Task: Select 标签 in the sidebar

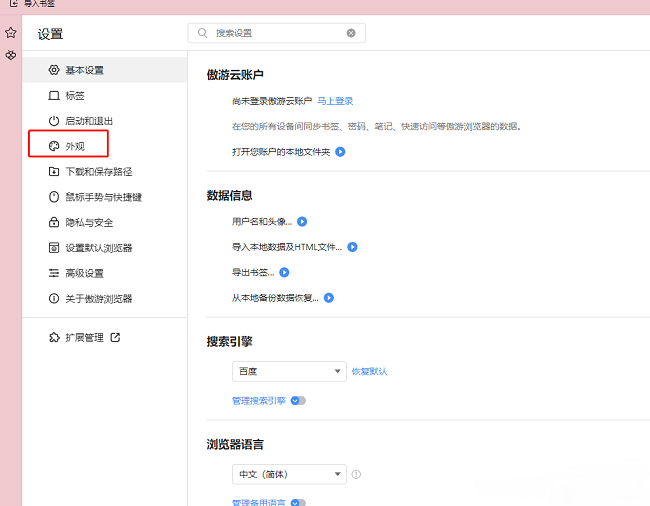Action: point(104,96)
